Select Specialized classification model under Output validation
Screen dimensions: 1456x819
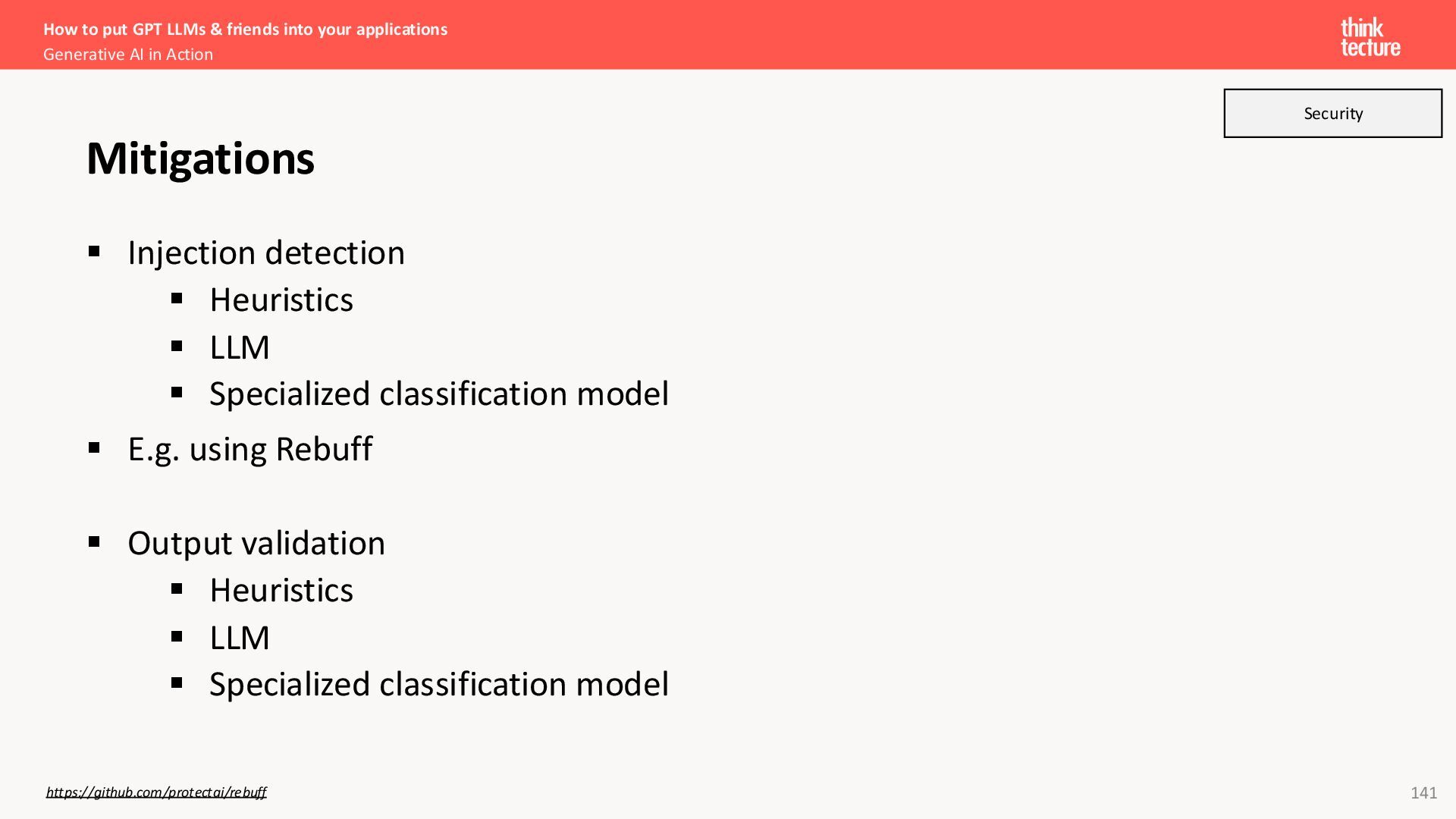click(x=439, y=684)
